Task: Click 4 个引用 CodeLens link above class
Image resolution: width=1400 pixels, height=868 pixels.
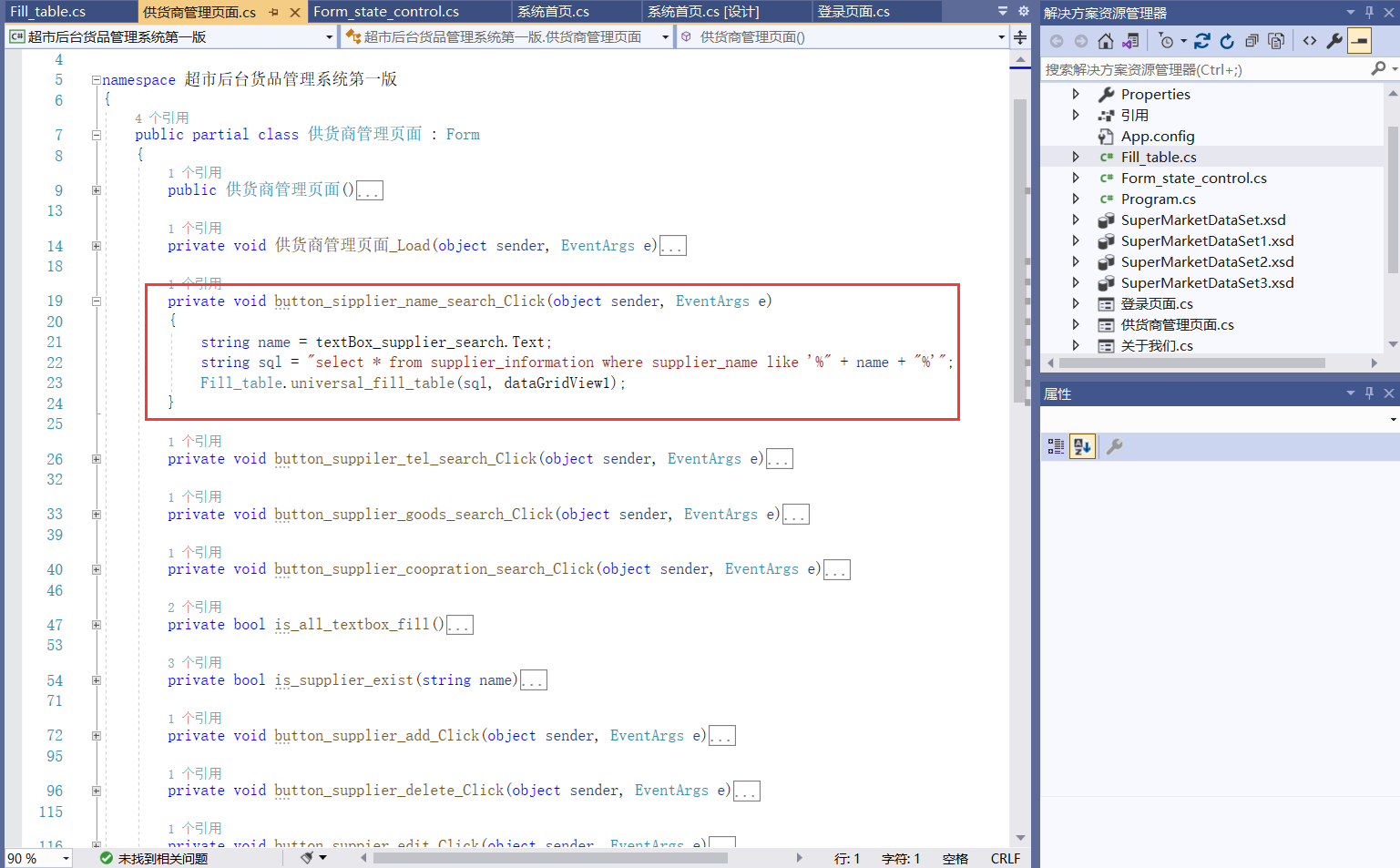Action: (162, 117)
